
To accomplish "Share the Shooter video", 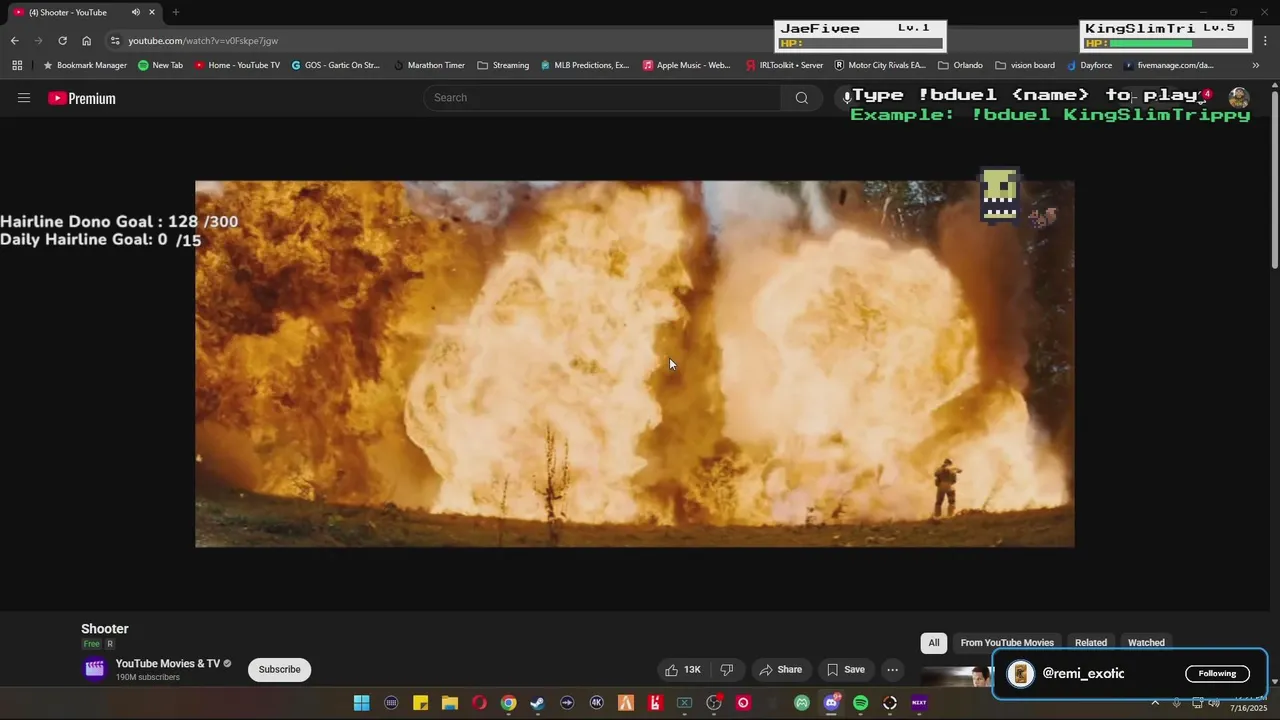I will pyautogui.click(x=780, y=670).
